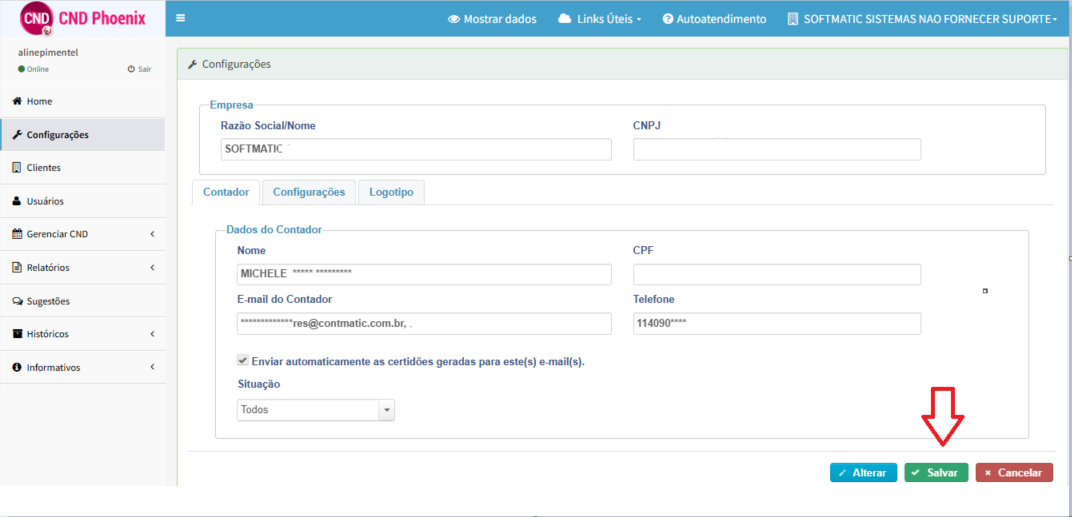Image resolution: width=1072 pixels, height=517 pixels.
Task: Click the E-mail do Contador input field
Action: (424, 324)
